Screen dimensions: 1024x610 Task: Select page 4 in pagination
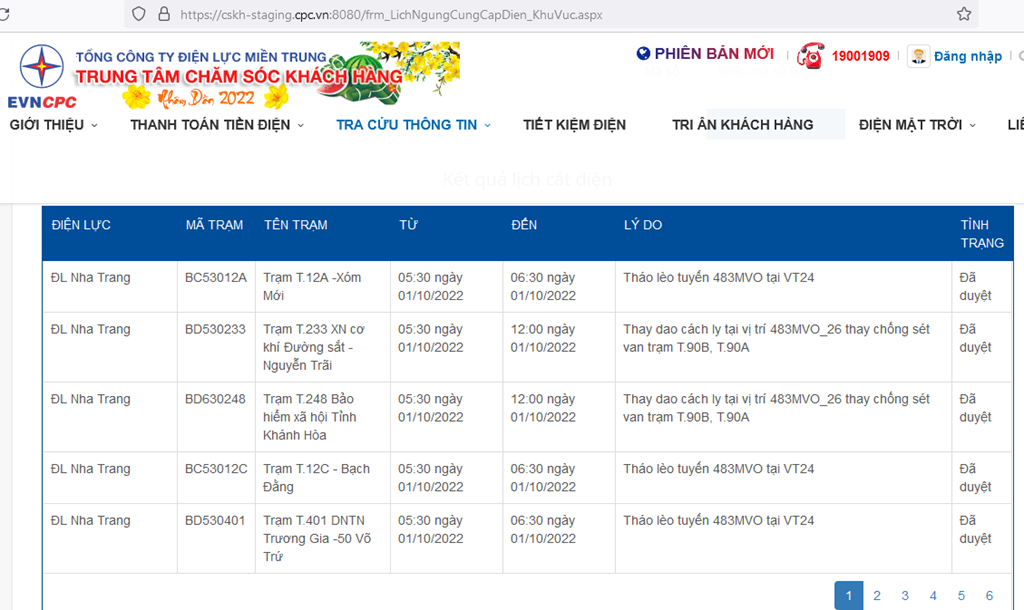pos(933,596)
